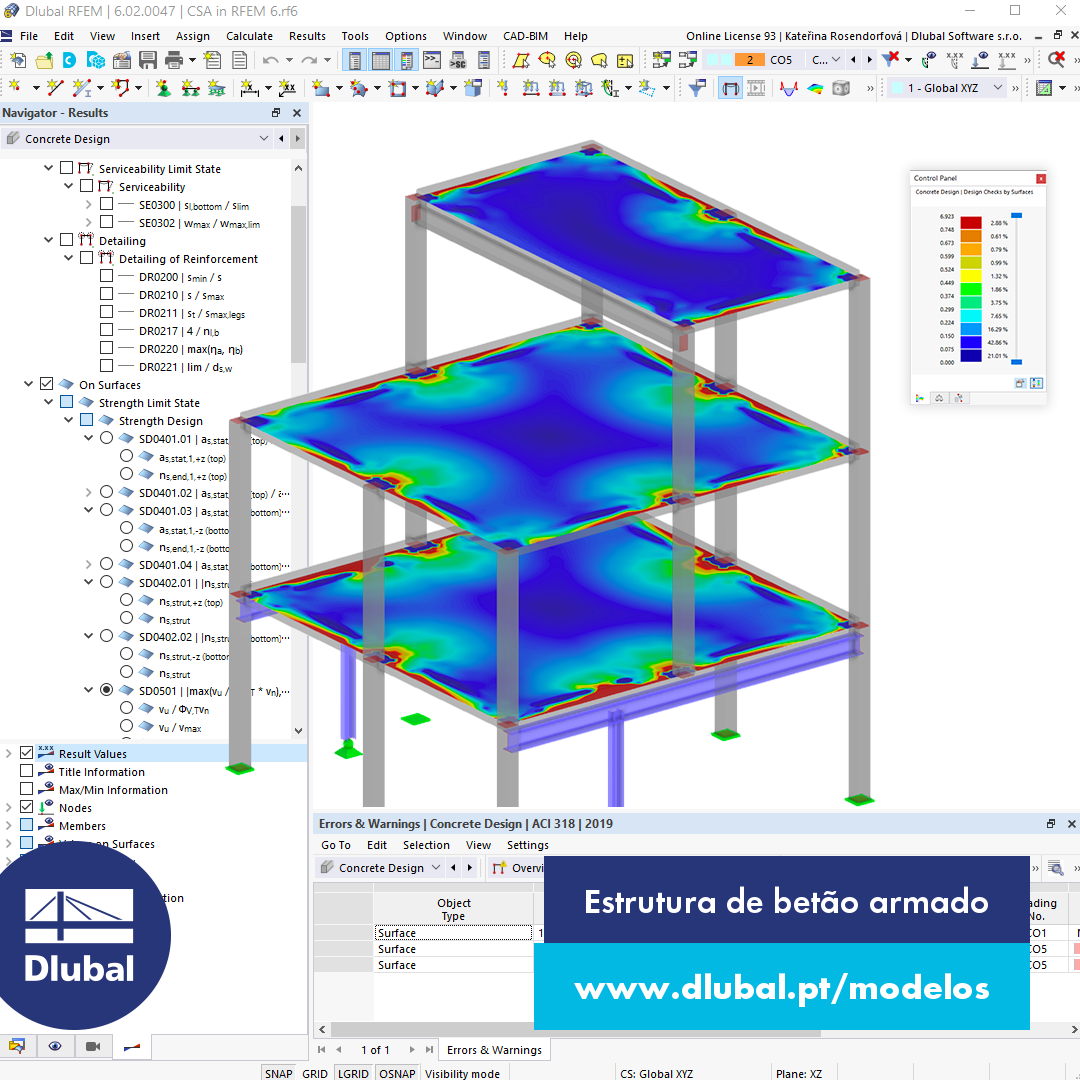Viewport: 1080px width, 1080px height.
Task: Toggle the Tables panel icon
Action: click(x=381, y=60)
